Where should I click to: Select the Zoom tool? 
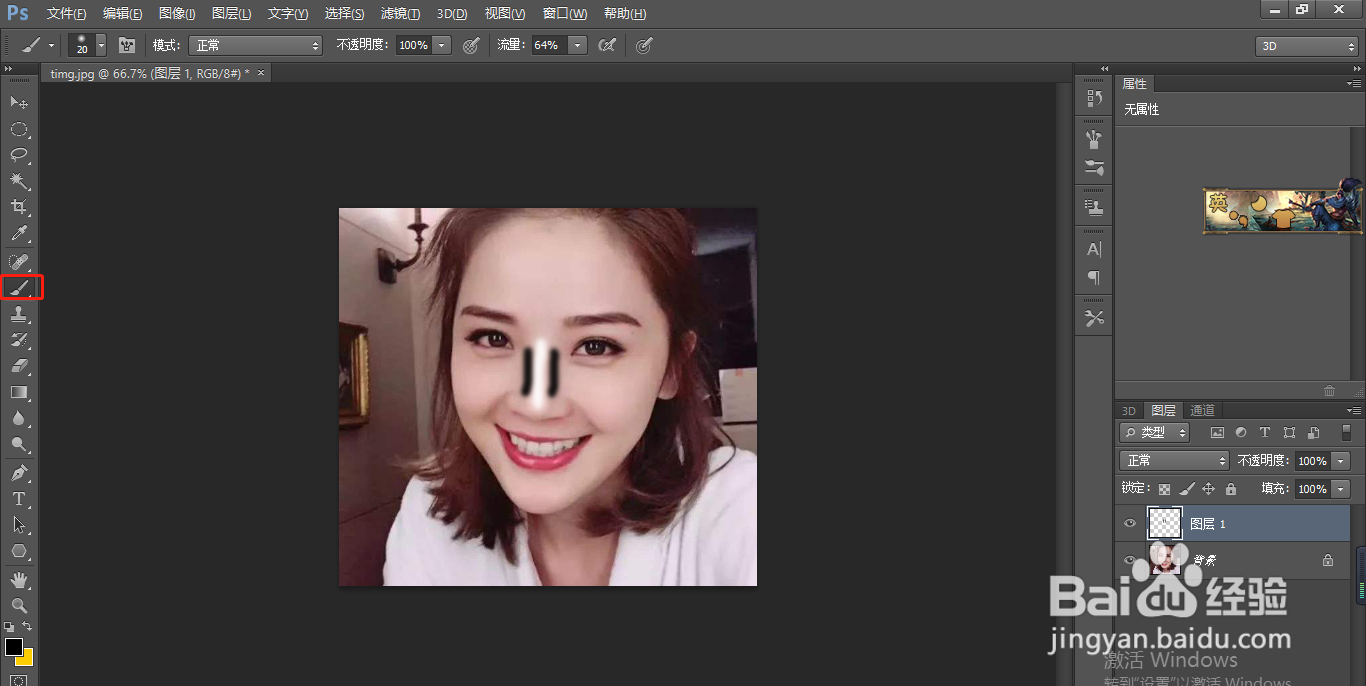[19, 605]
